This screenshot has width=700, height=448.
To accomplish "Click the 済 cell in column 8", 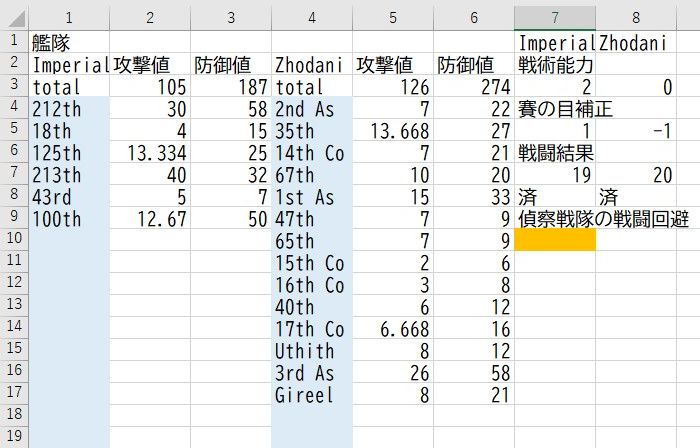I will (x=636, y=195).
